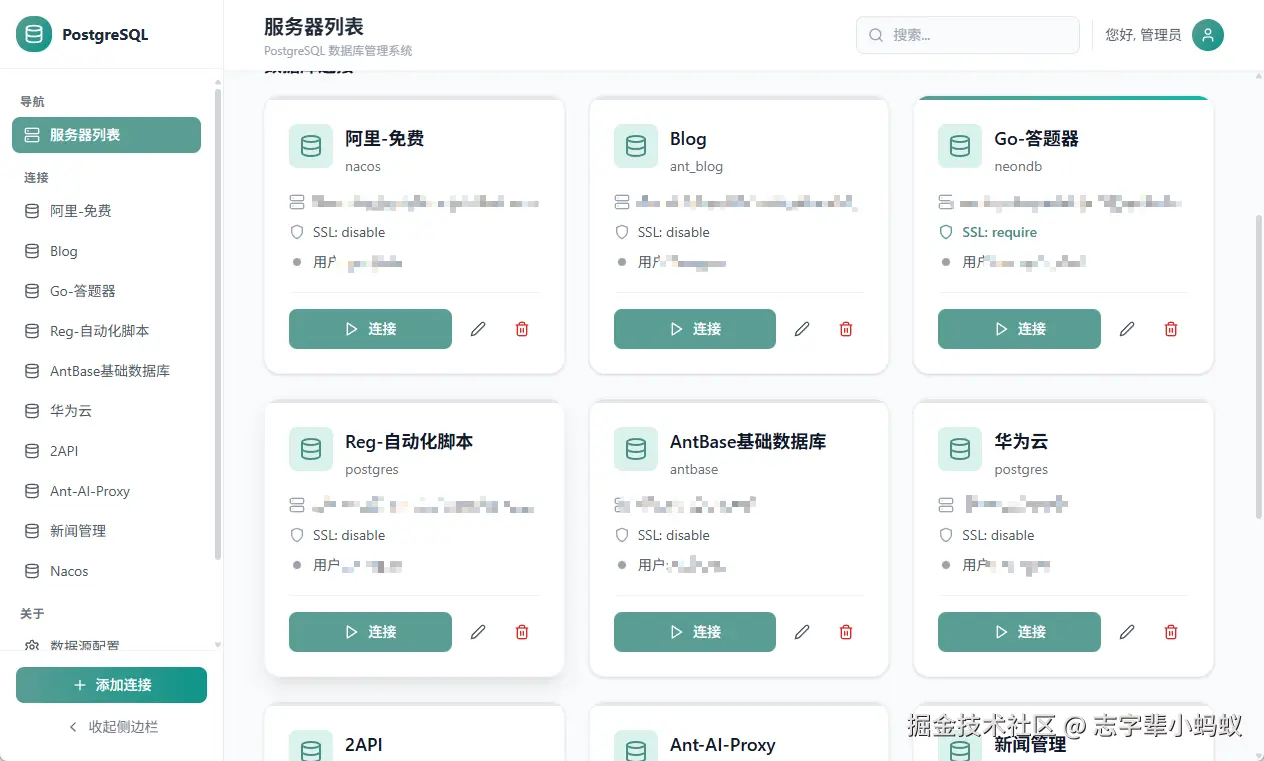1264x761 pixels.
Task: Click database icon on Go-答题器 card
Action: point(960,146)
